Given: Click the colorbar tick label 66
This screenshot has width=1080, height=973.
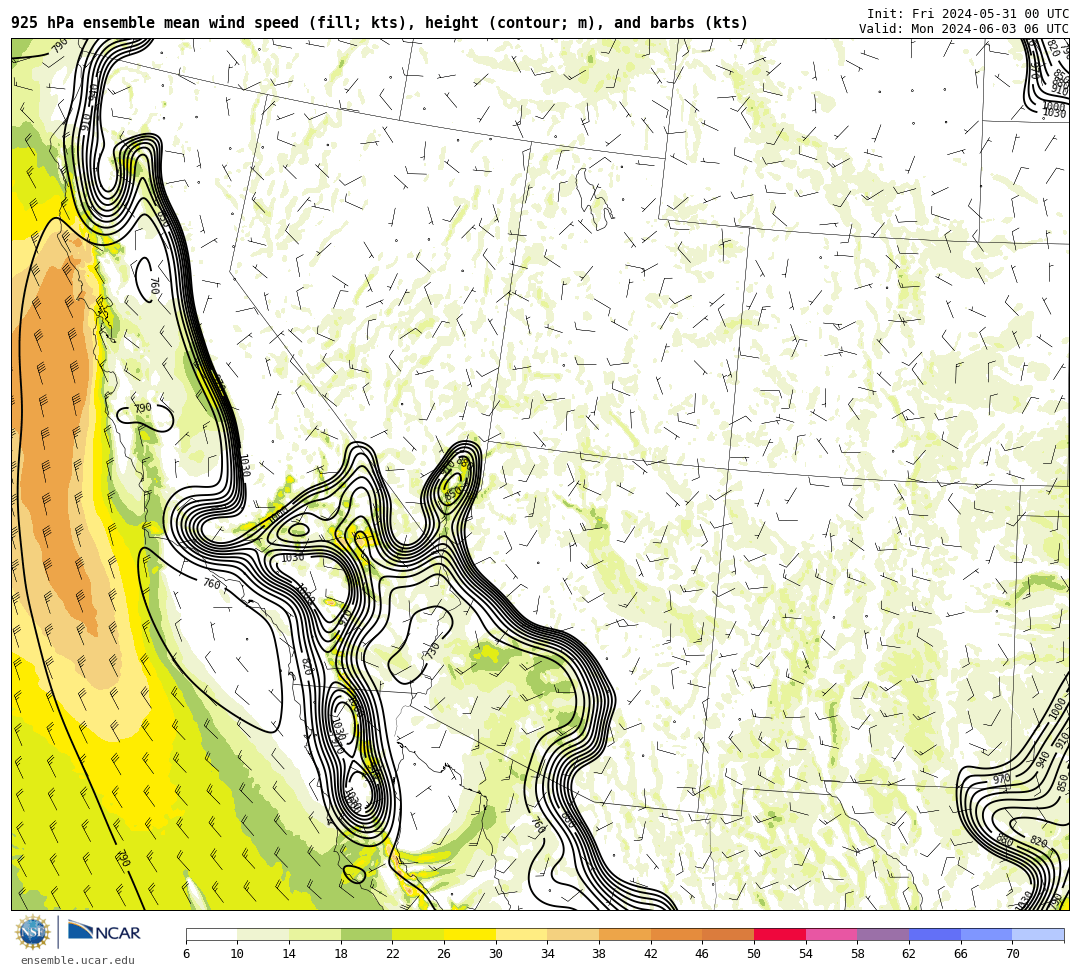Looking at the screenshot, I should [961, 954].
